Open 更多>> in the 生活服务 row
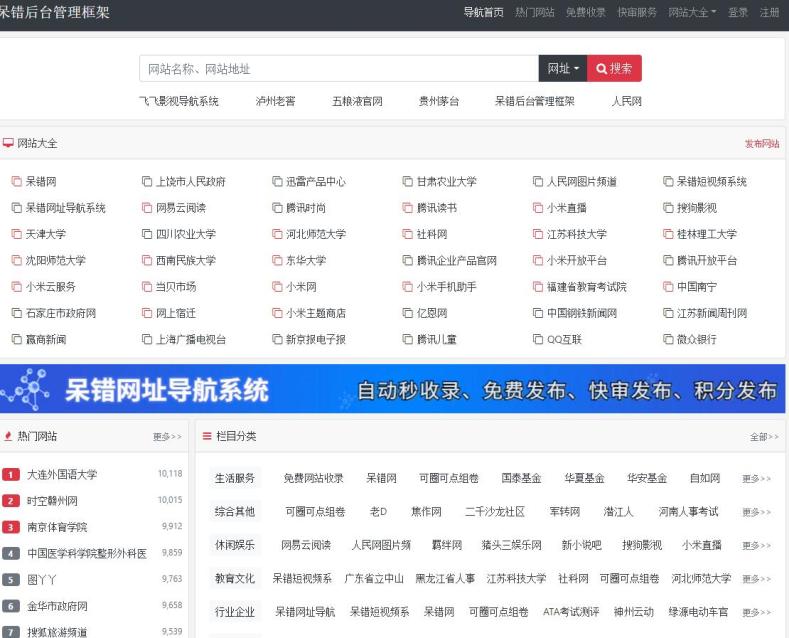Image resolution: width=789 pixels, height=638 pixels. click(x=756, y=478)
